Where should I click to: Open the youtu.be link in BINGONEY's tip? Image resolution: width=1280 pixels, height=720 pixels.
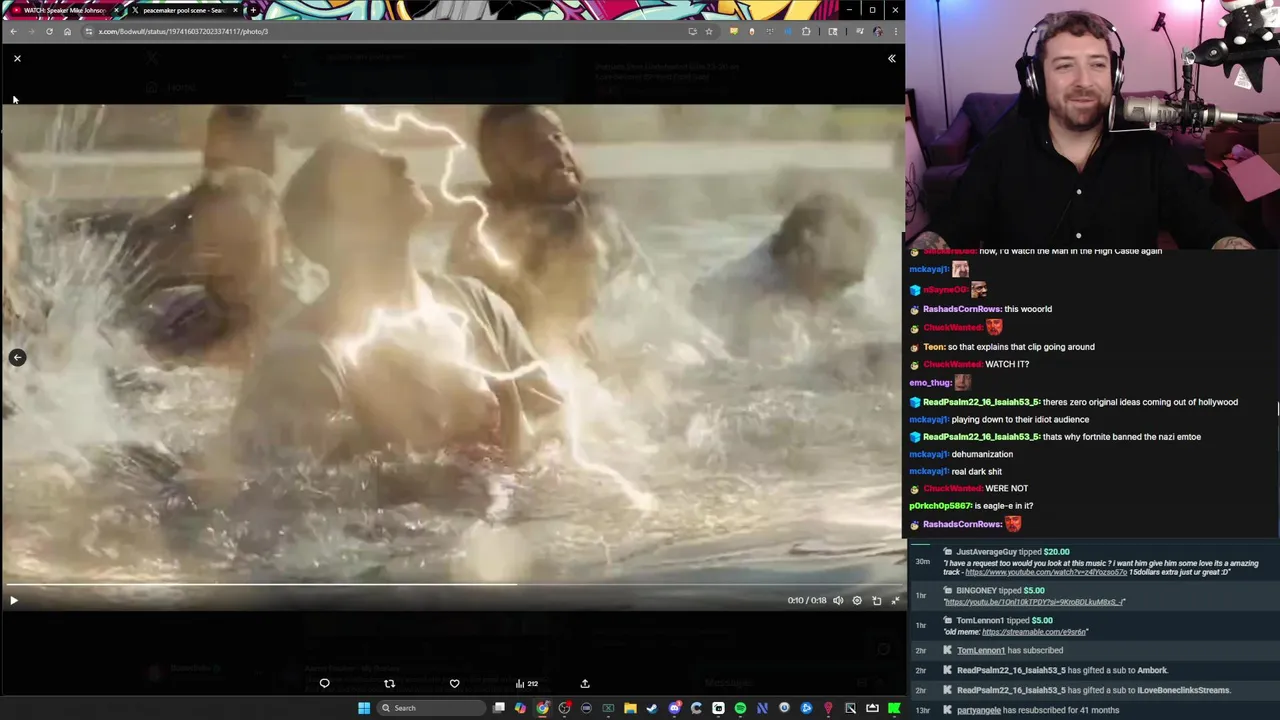coord(1034,602)
